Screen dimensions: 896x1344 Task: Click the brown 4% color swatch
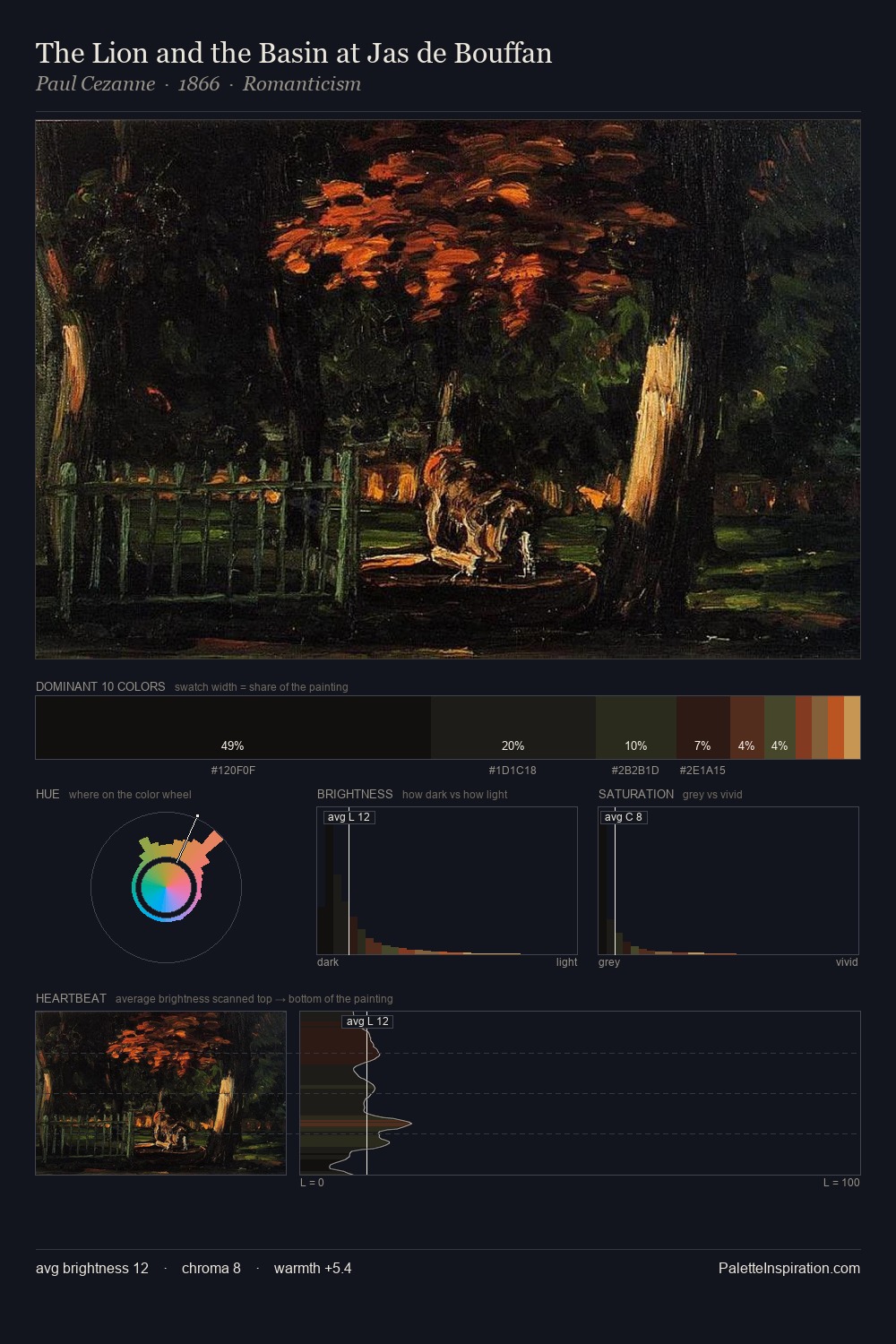point(747,728)
